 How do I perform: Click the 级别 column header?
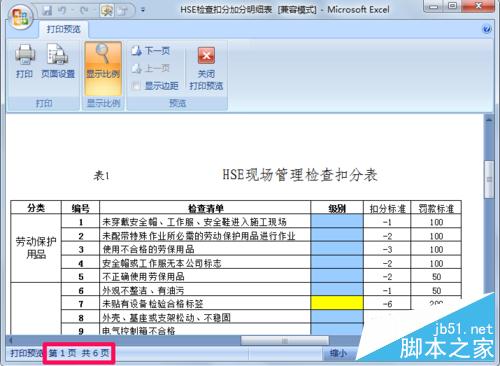click(337, 208)
